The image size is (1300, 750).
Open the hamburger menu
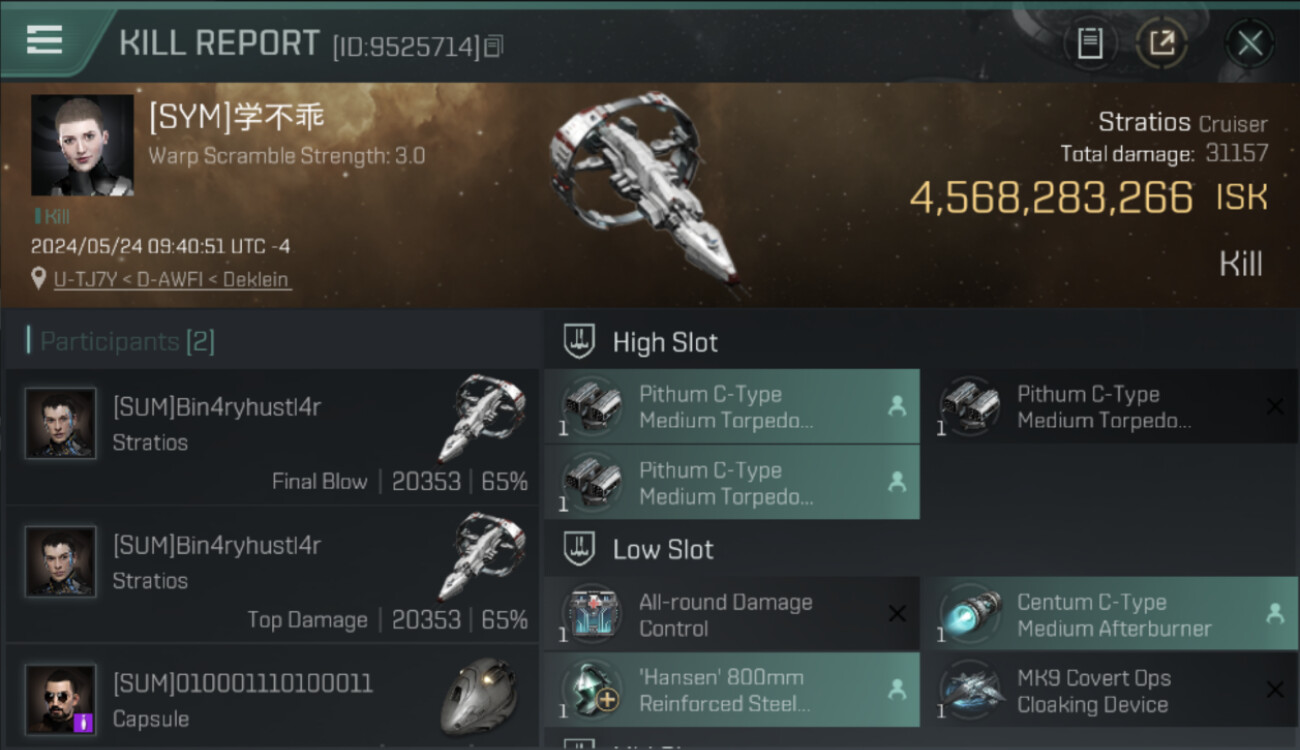[x=44, y=40]
